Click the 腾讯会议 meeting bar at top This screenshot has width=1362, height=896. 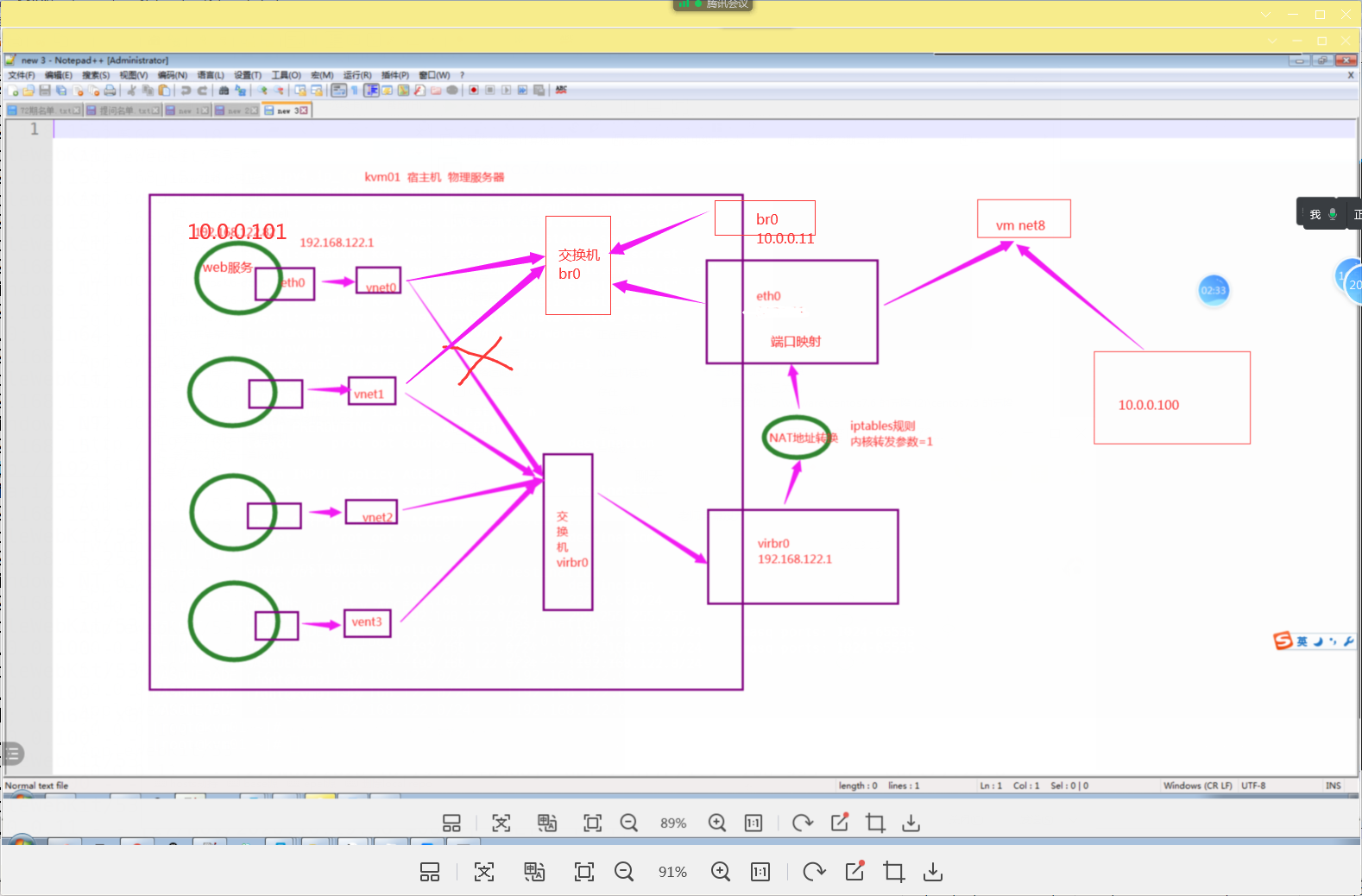(x=713, y=5)
